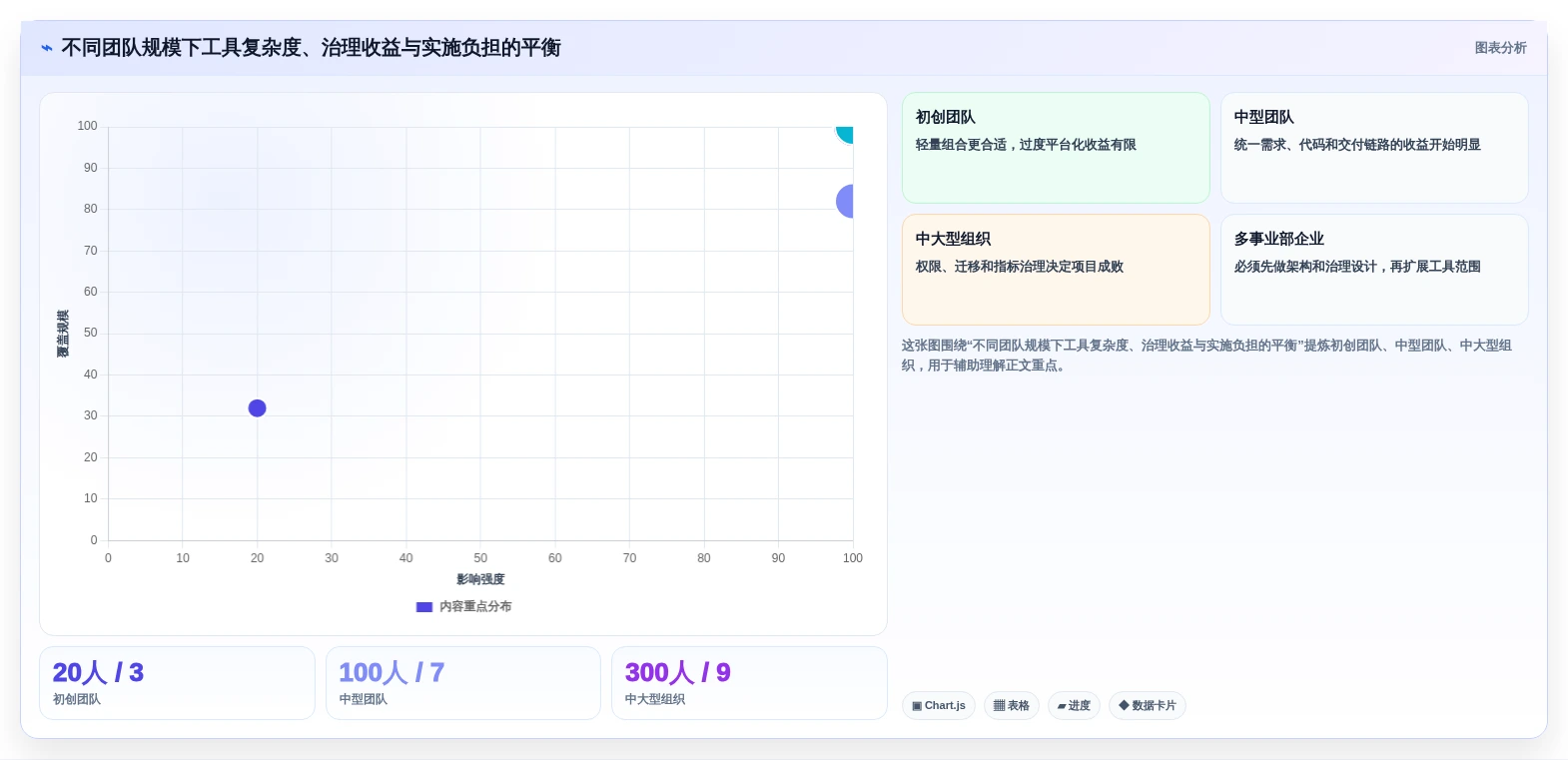
Task: Click the 影响强度 axis title
Action: coord(480,579)
